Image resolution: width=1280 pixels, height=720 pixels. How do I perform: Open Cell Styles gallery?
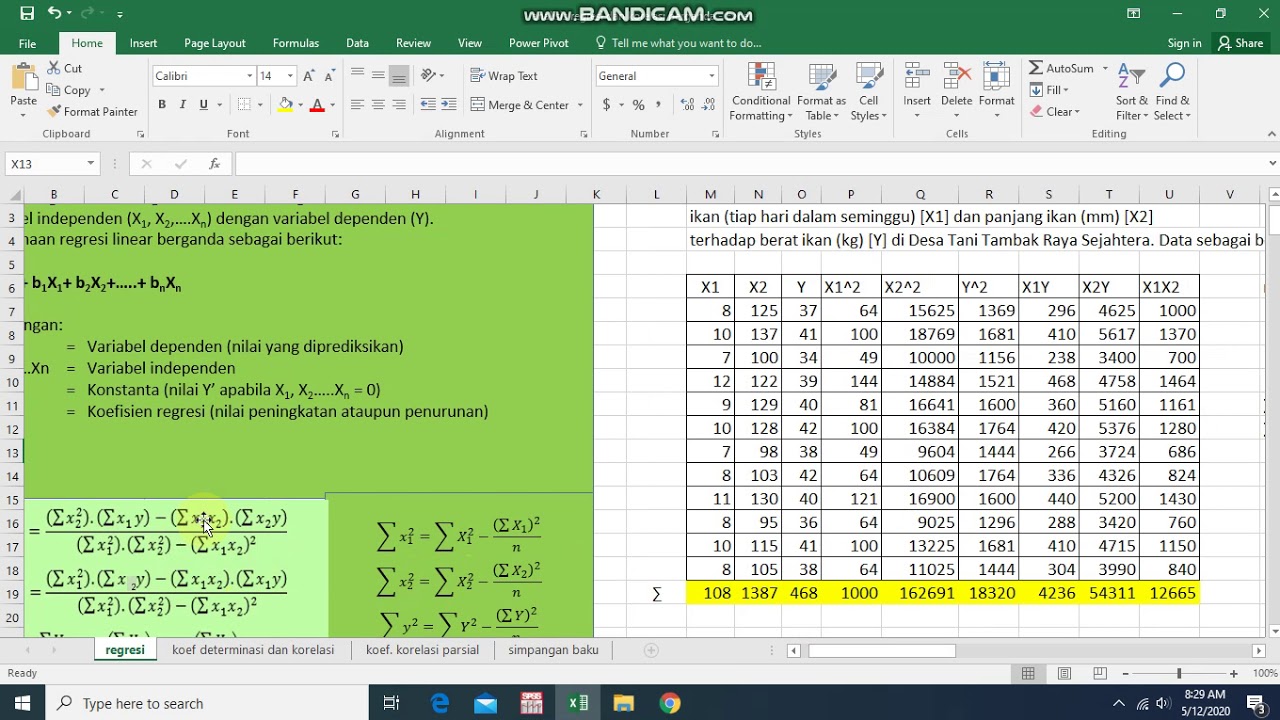pos(869,92)
